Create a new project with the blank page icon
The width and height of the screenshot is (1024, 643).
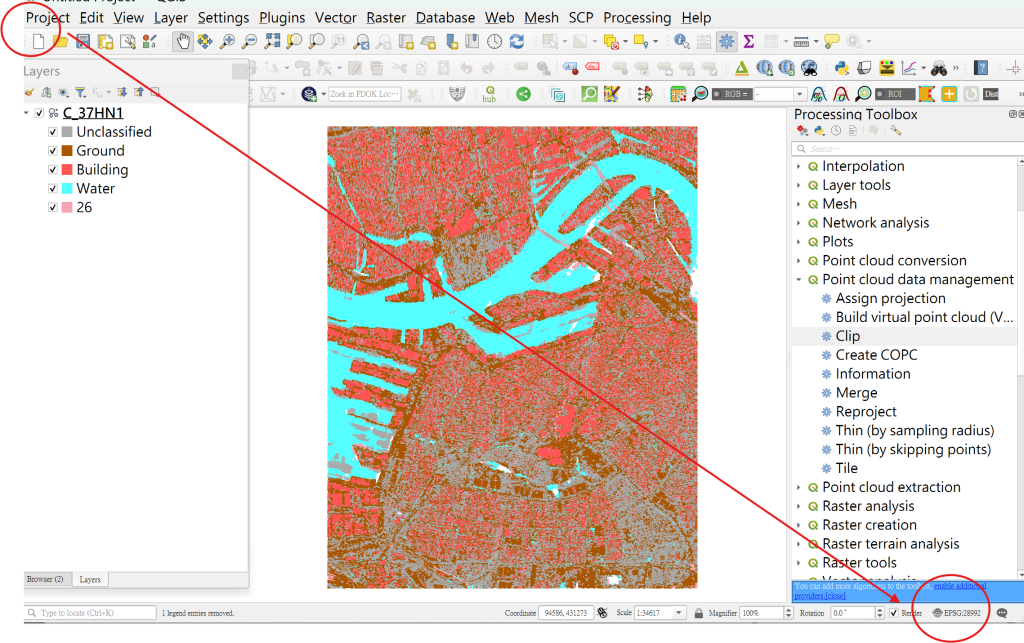(x=38, y=42)
